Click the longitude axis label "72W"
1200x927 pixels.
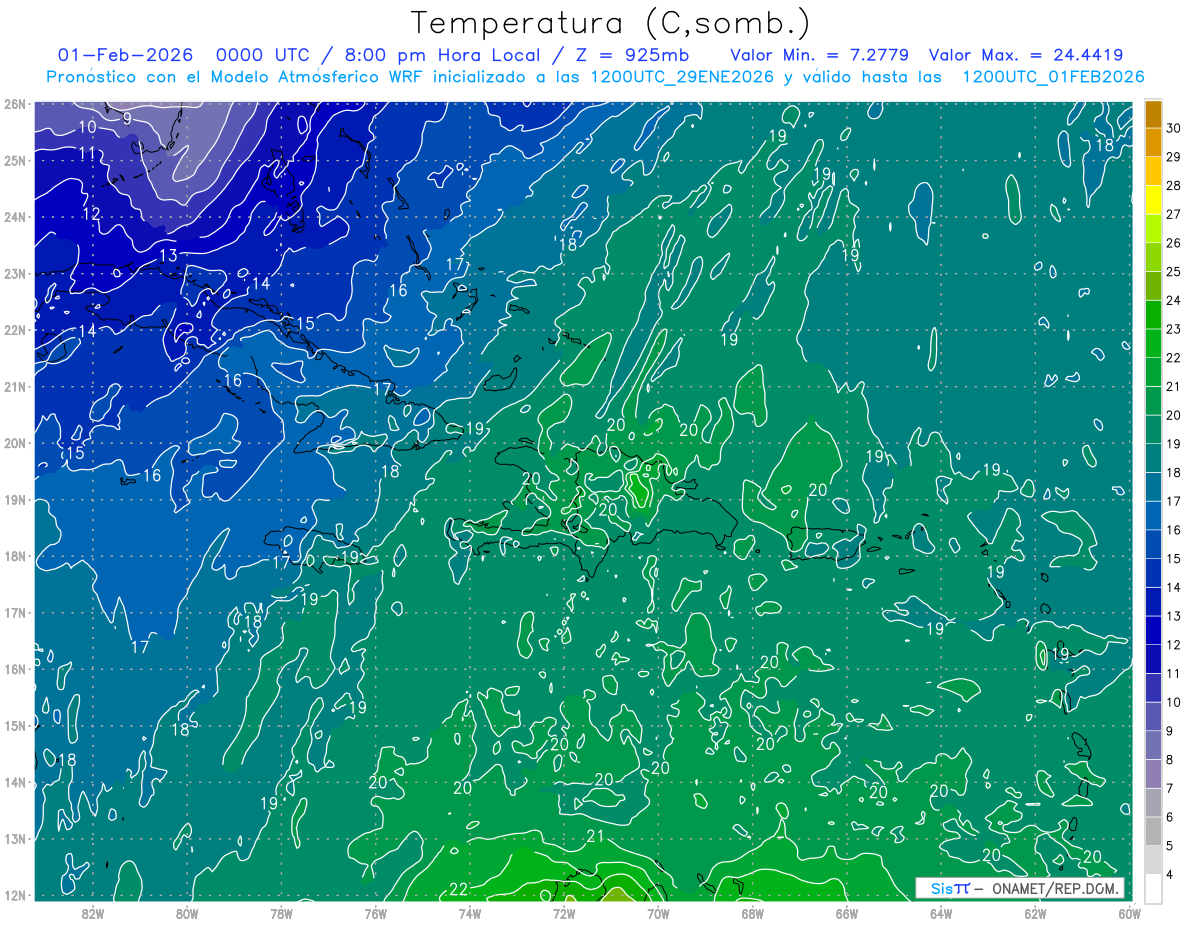[x=564, y=913]
